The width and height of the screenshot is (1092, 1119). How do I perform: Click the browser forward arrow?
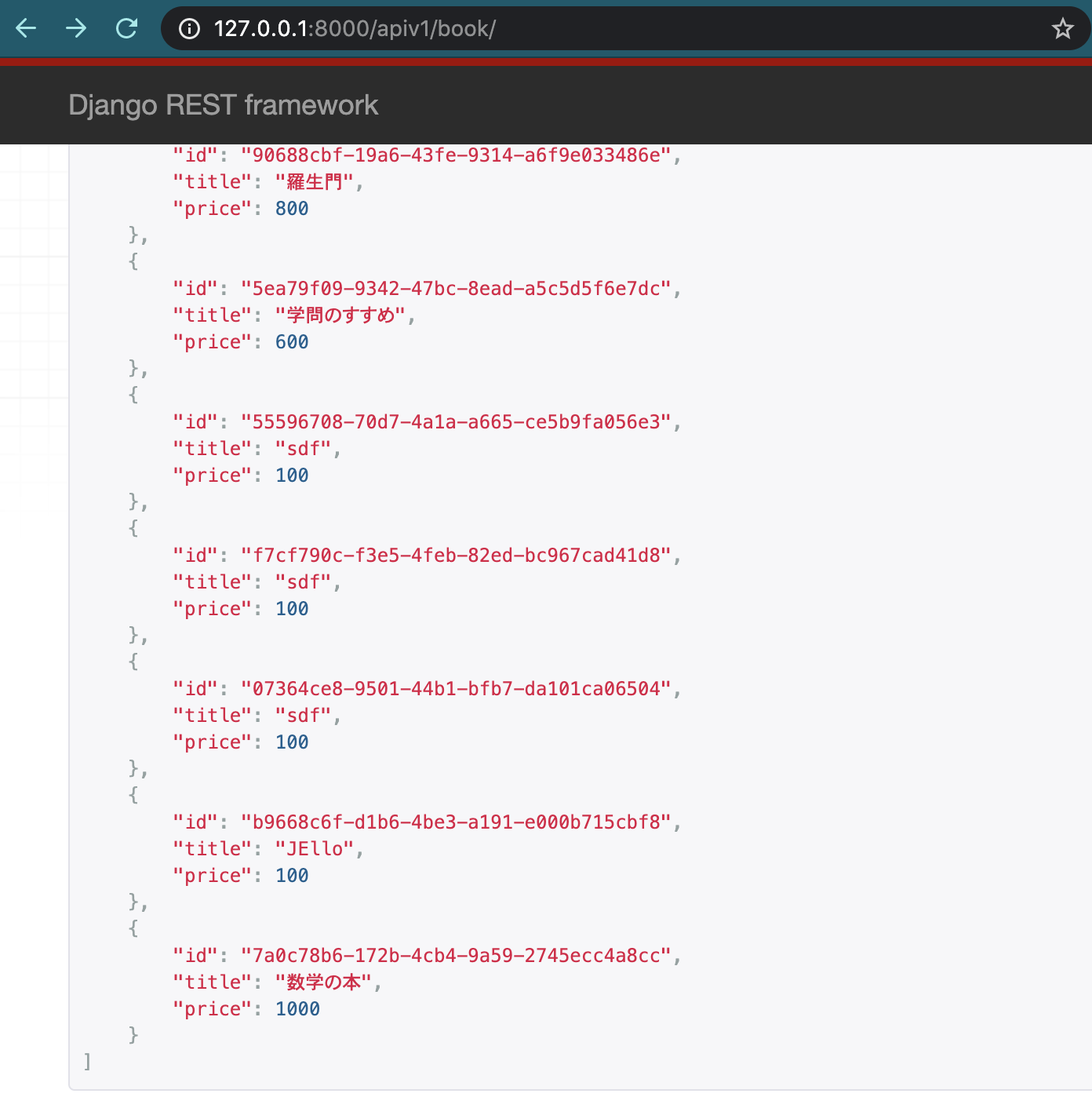point(76,29)
